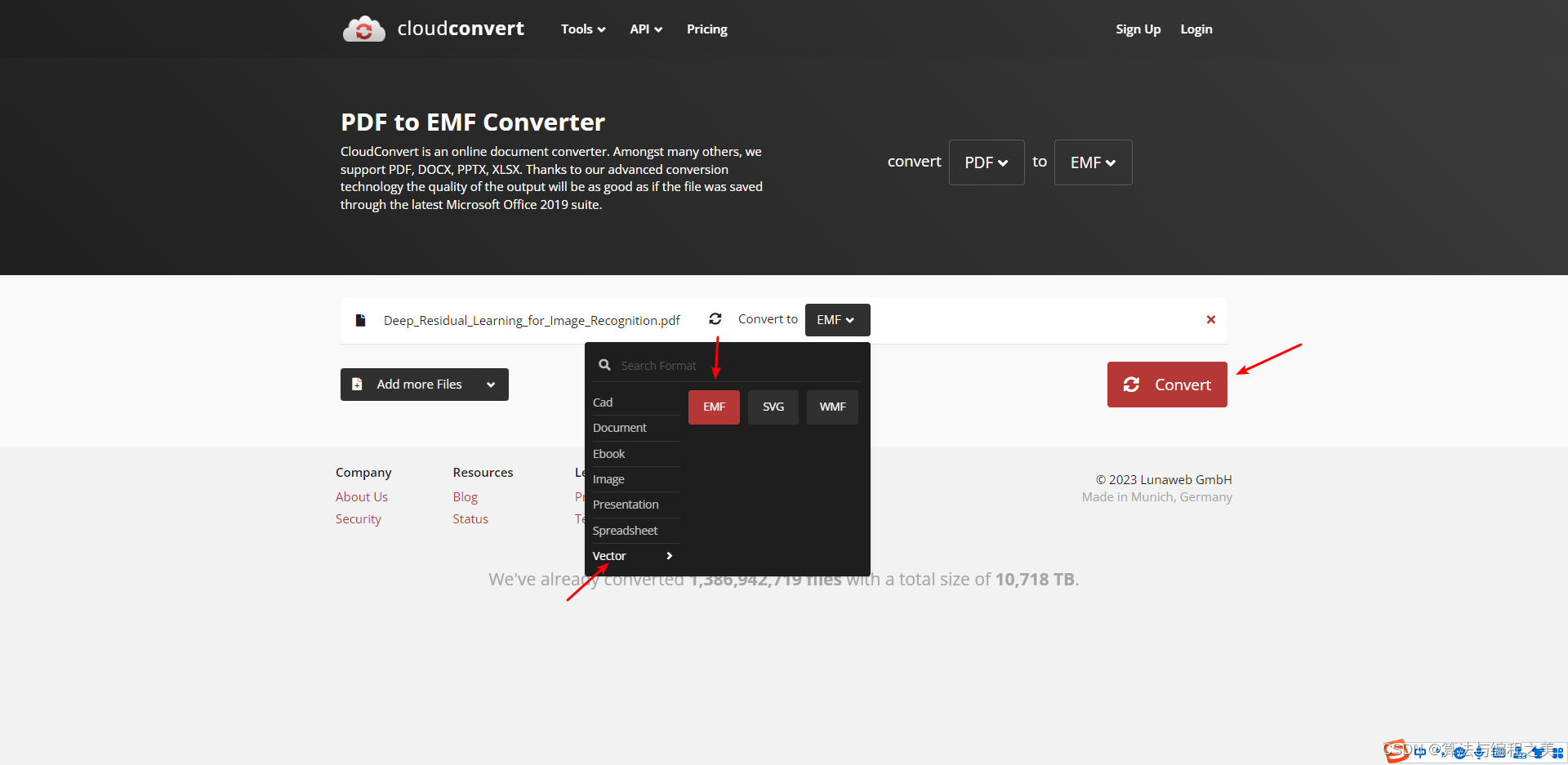This screenshot has width=1568, height=765.
Task: Select the WMF format option
Action: [x=832, y=407]
